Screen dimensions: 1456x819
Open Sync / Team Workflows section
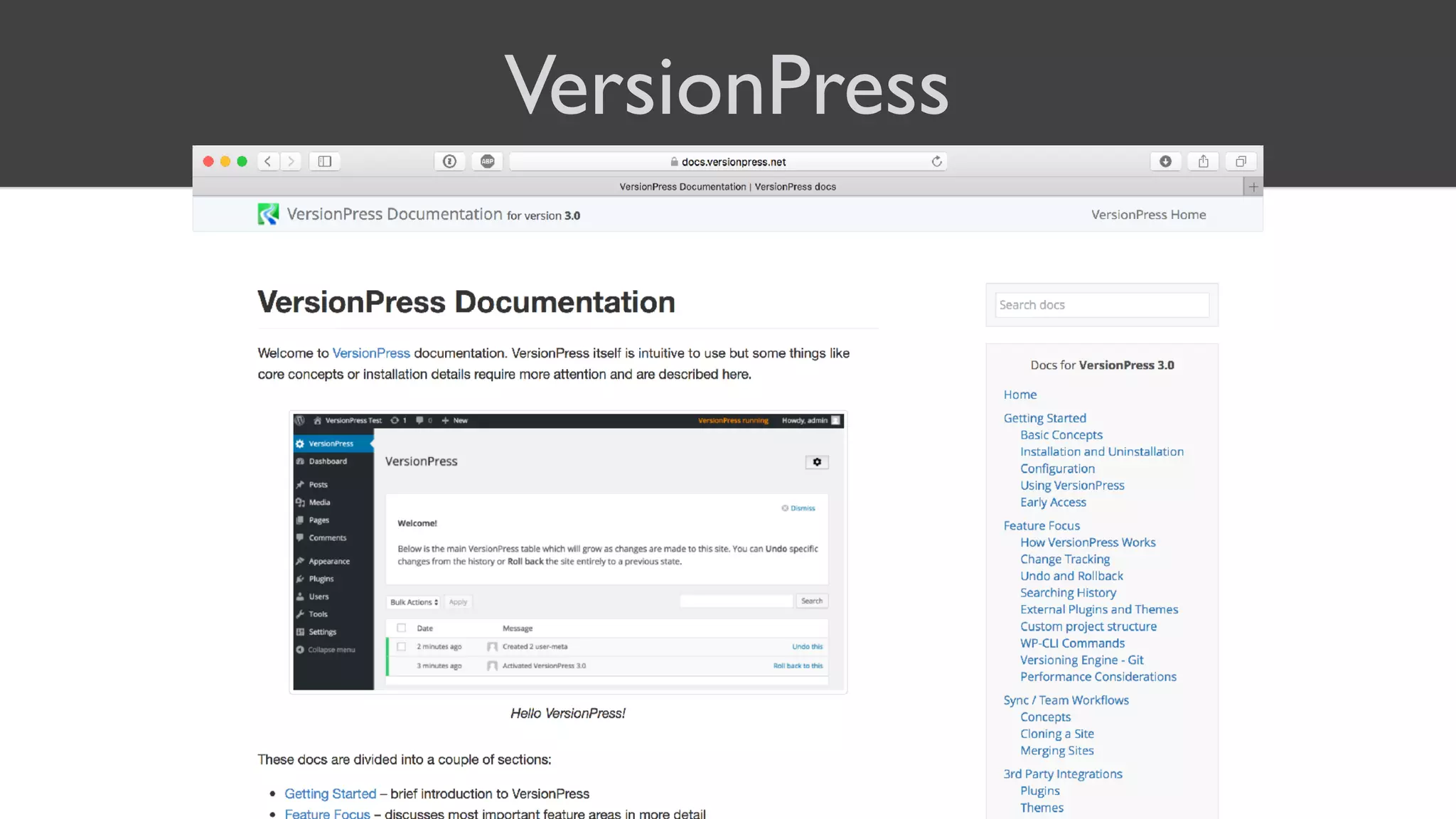point(1066,700)
